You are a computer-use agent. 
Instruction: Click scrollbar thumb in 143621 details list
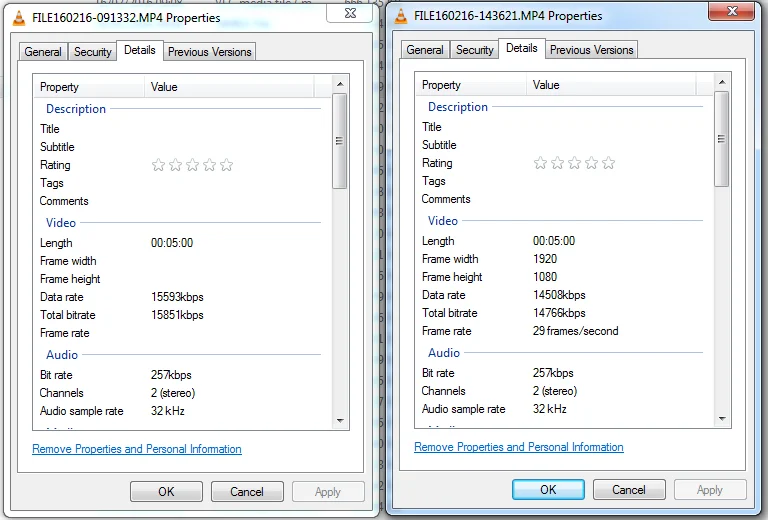721,139
